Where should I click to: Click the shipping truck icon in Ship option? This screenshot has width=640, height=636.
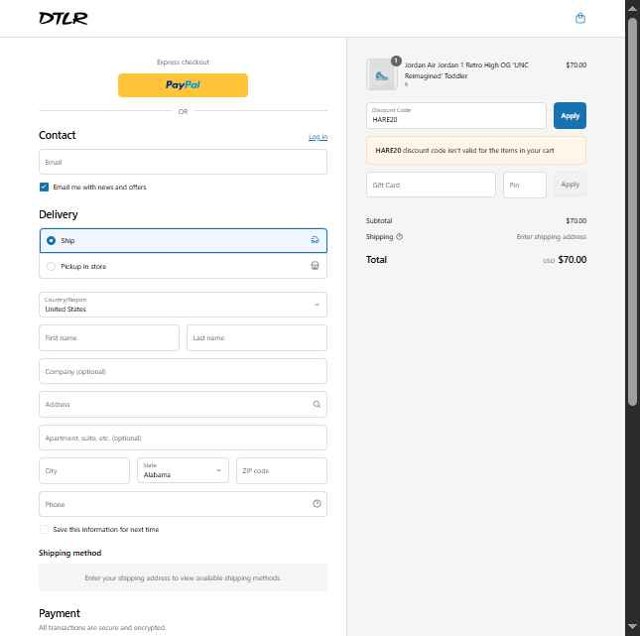315,240
